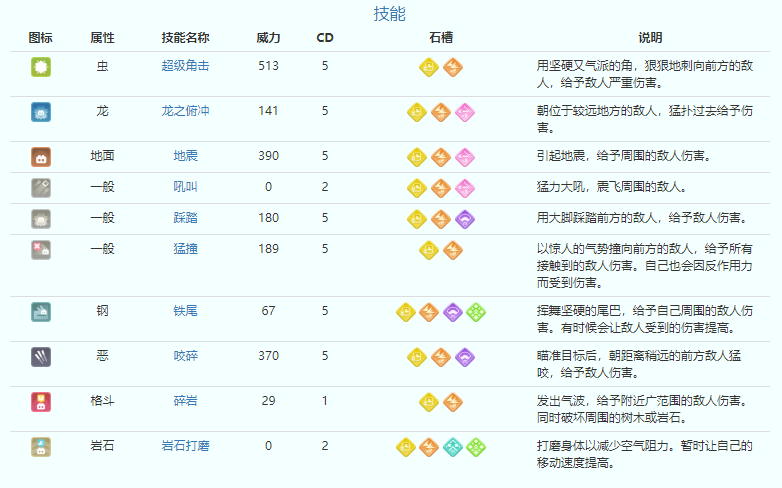This screenshot has width=782, height=488.
Task: Click the skill icon in the 踩踏 row
Action: click(41, 219)
